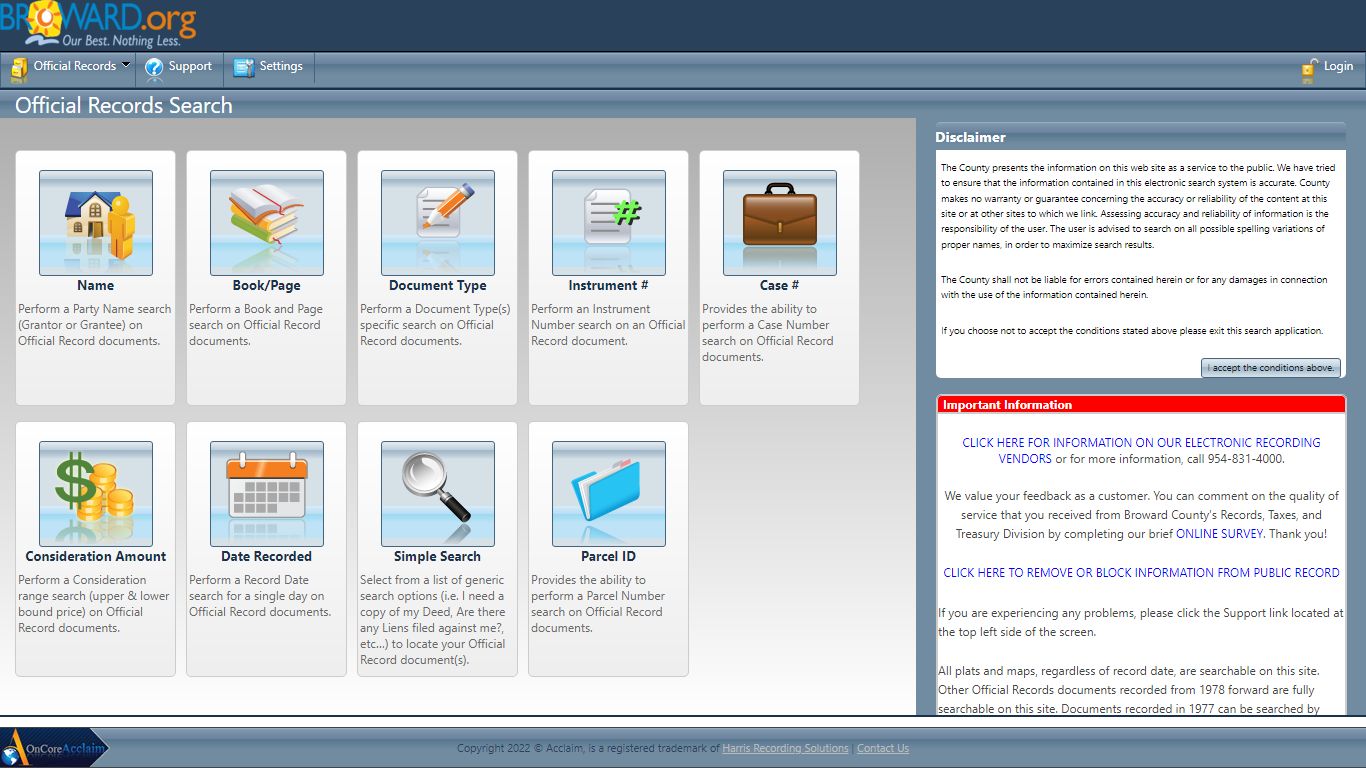
Task: Open the Name search house icon
Action: click(x=96, y=223)
